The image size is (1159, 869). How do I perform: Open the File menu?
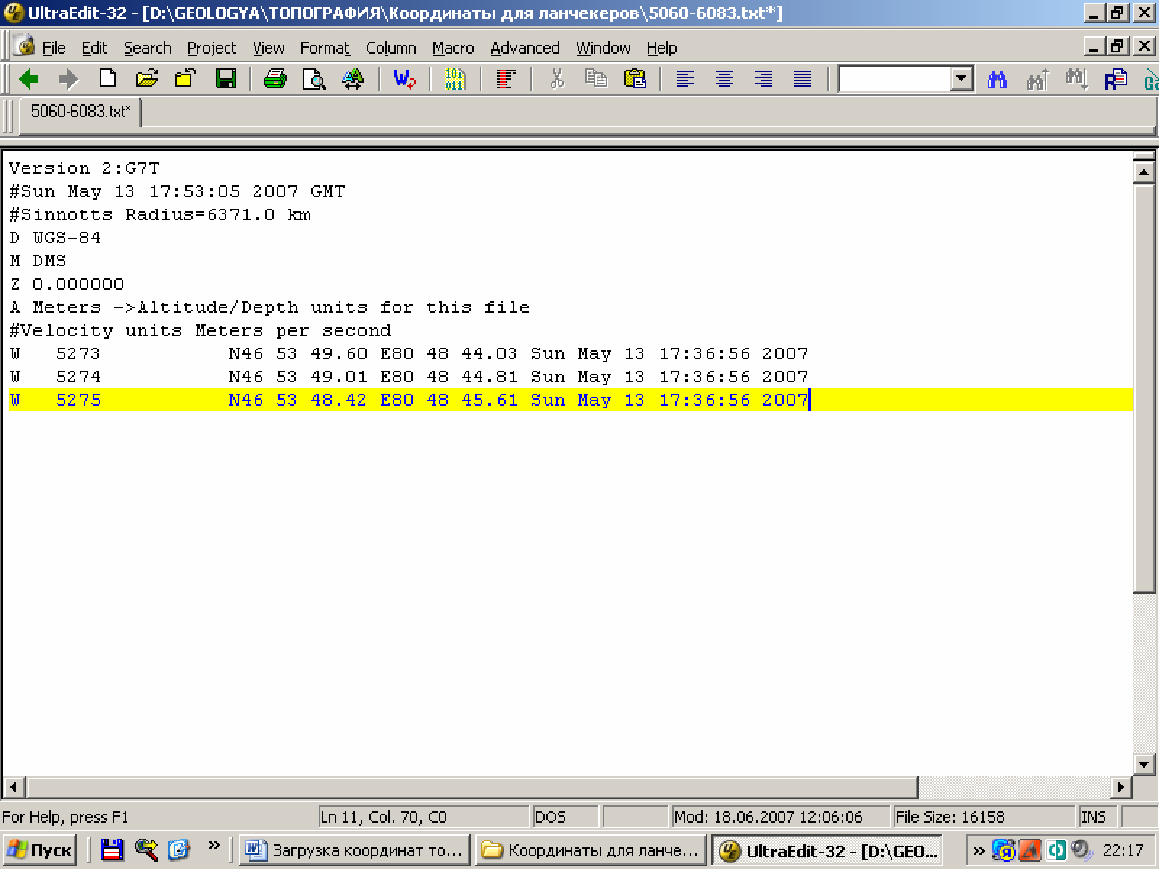[x=53, y=48]
